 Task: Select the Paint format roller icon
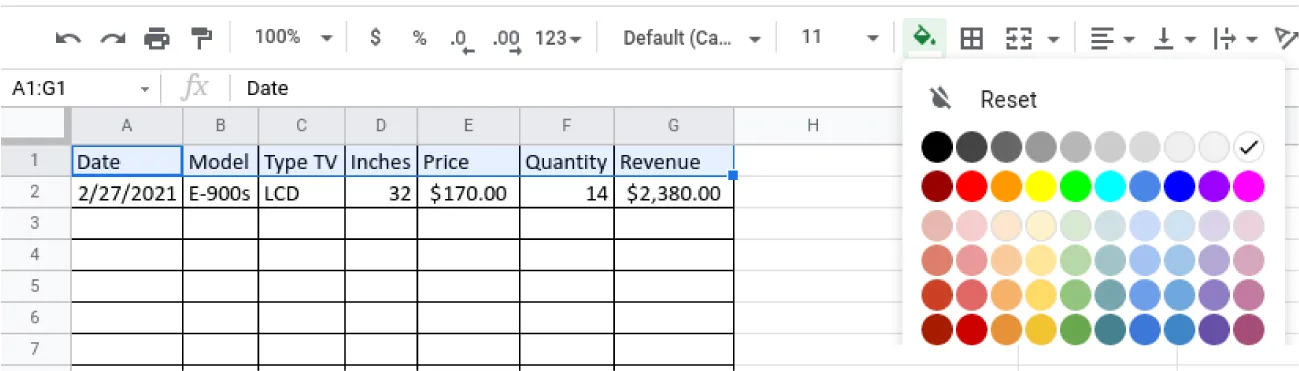202,39
